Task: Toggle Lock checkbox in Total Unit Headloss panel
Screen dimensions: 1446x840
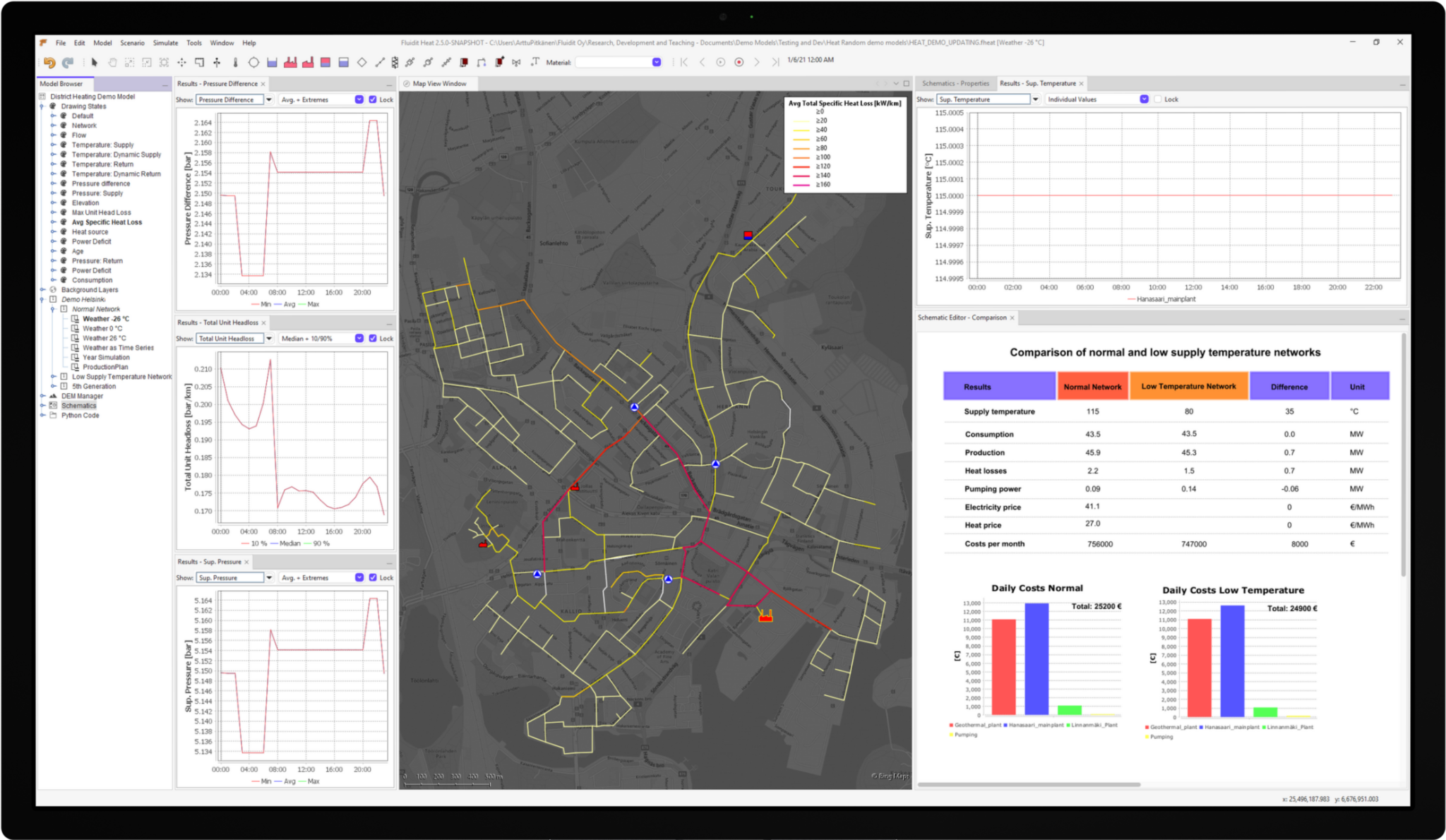Action: click(x=373, y=338)
